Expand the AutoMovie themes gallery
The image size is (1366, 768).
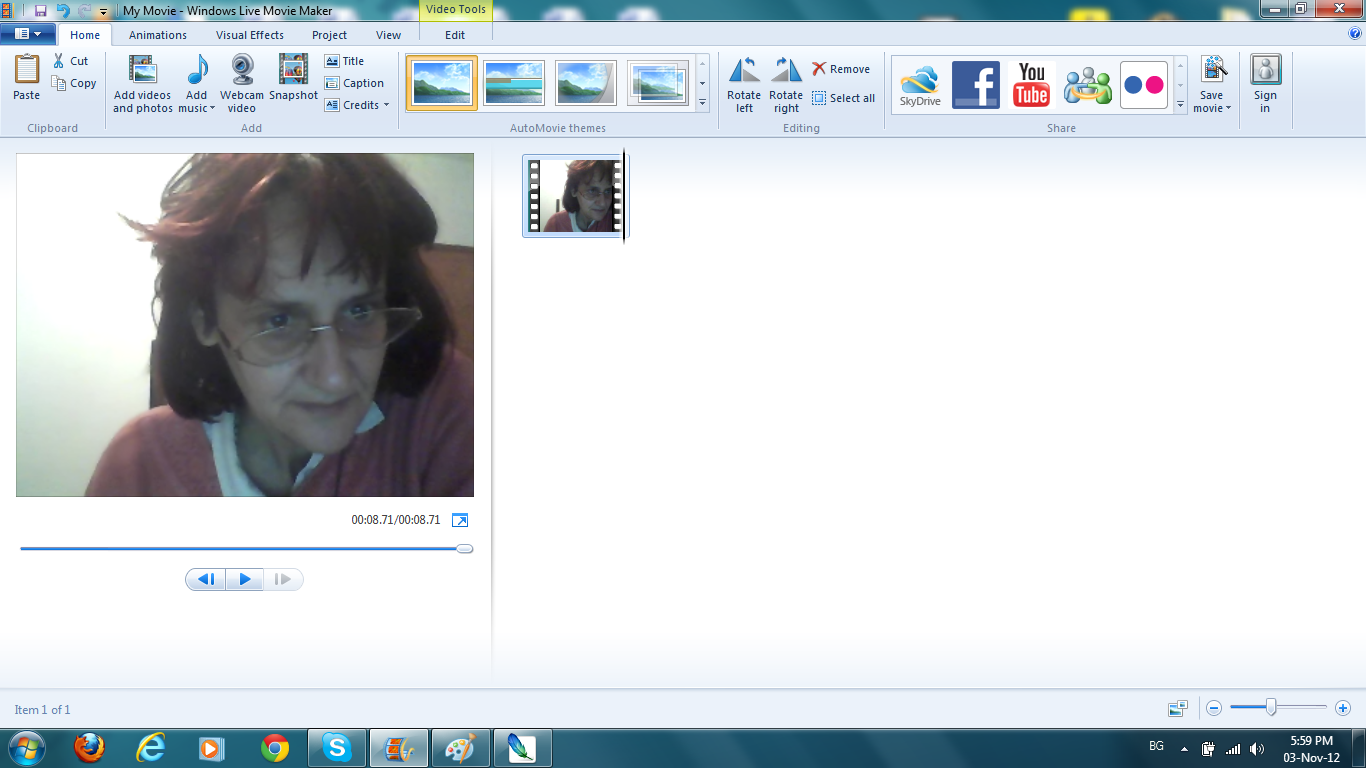(702, 103)
